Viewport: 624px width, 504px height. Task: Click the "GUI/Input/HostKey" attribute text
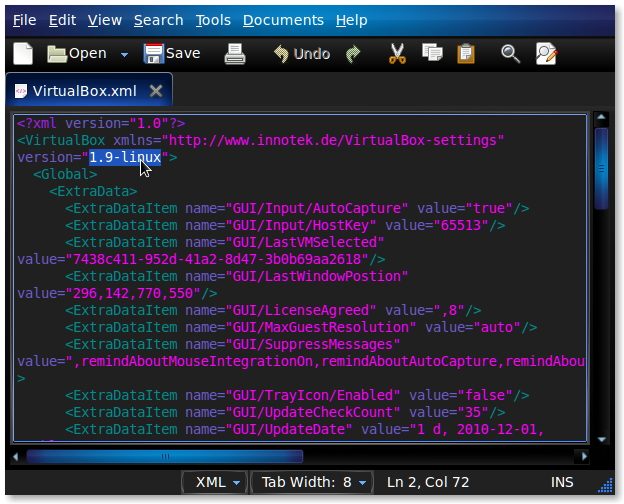click(x=300, y=225)
